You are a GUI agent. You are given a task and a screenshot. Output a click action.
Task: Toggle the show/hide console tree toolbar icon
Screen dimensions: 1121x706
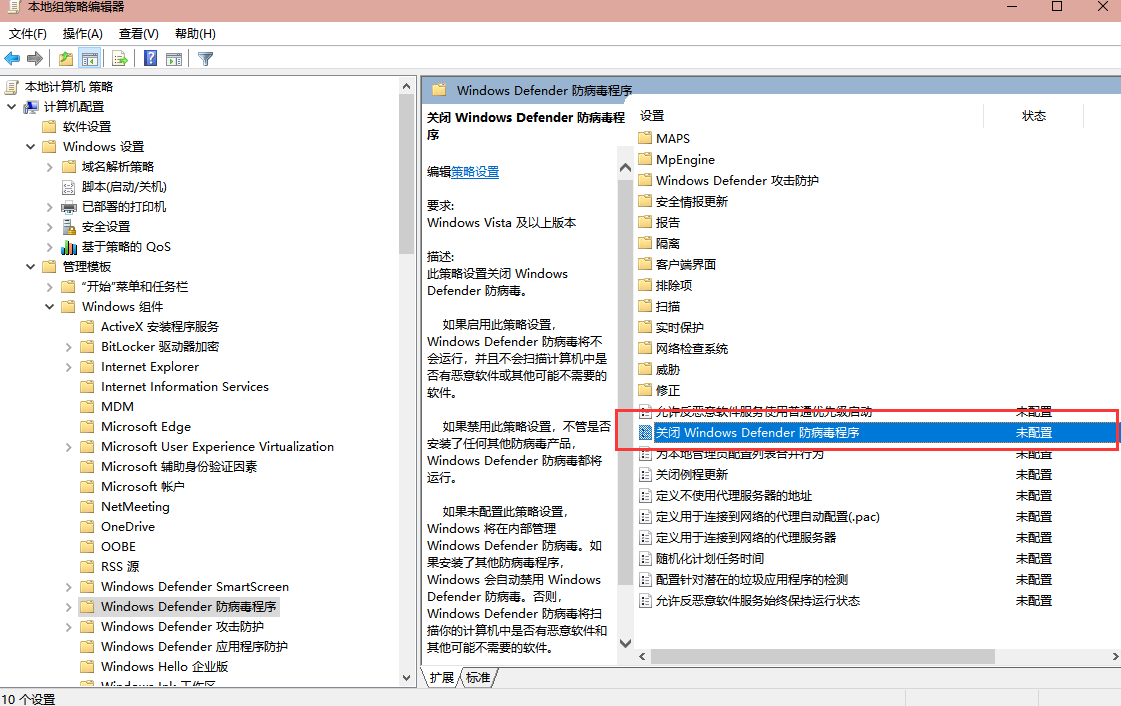(x=89, y=59)
